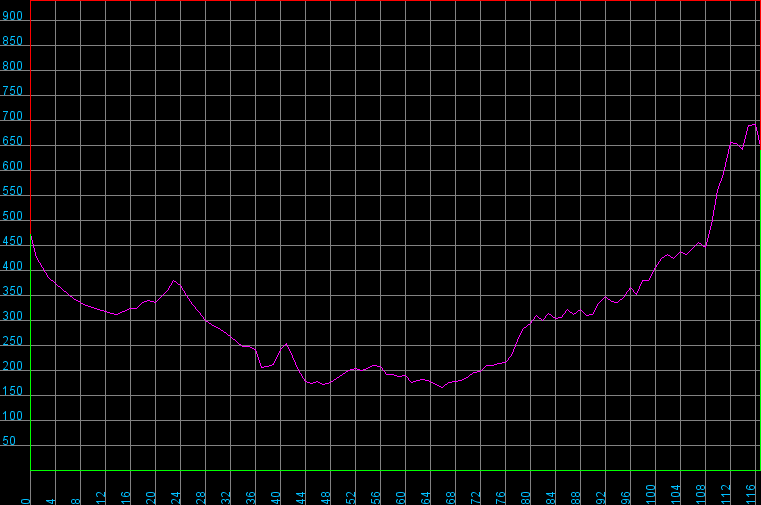Click the 450 vertical axis label

(x=13, y=241)
